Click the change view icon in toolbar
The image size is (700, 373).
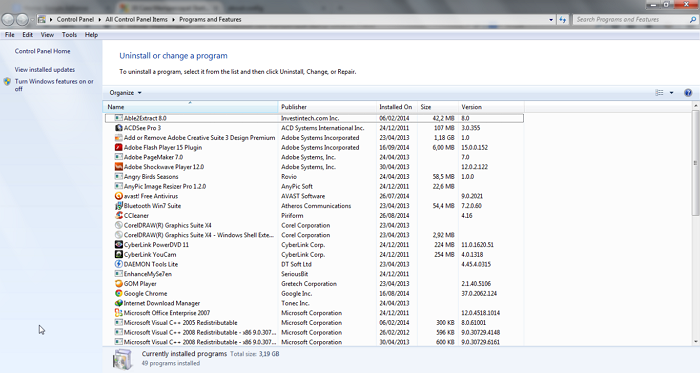659,93
